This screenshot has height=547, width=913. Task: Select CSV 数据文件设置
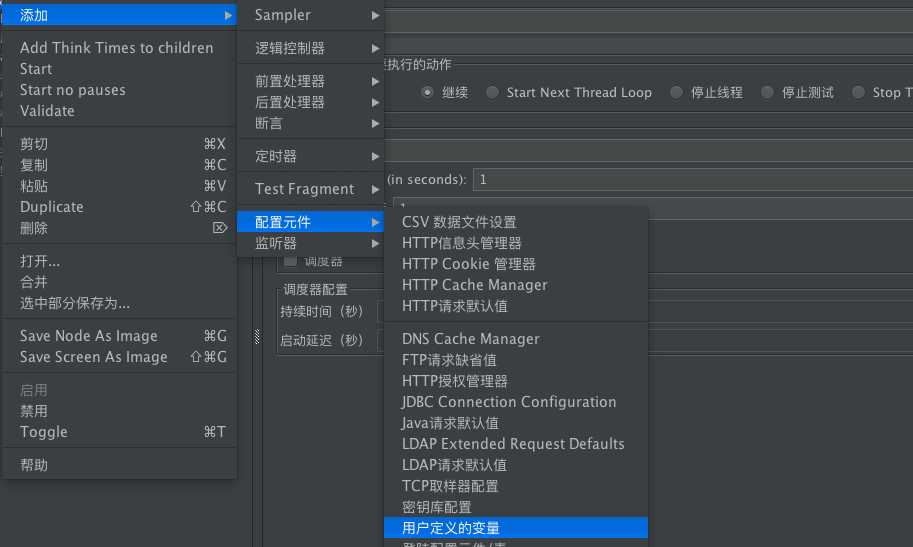click(516, 222)
